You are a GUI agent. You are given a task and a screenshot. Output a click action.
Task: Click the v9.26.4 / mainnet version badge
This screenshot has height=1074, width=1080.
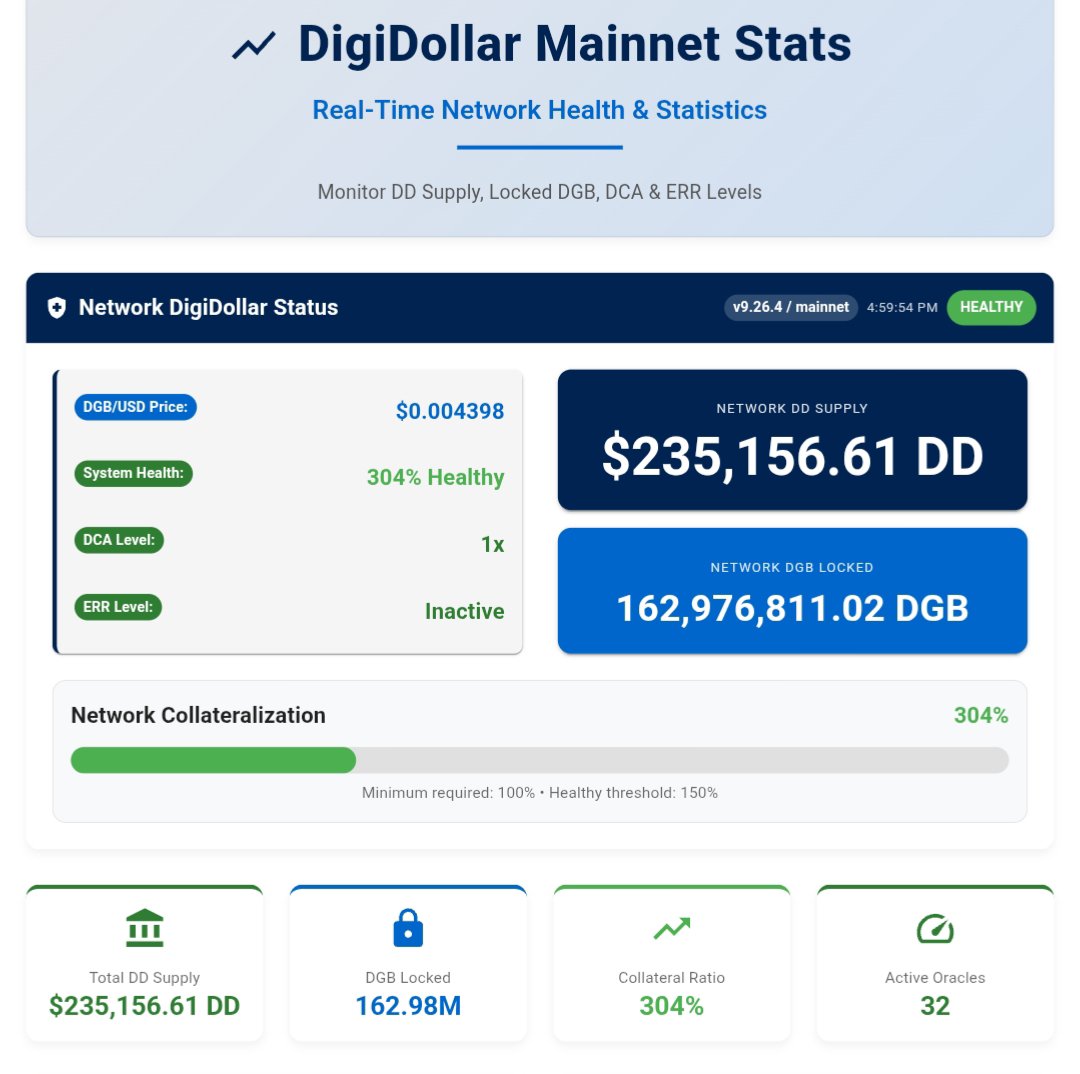click(791, 307)
